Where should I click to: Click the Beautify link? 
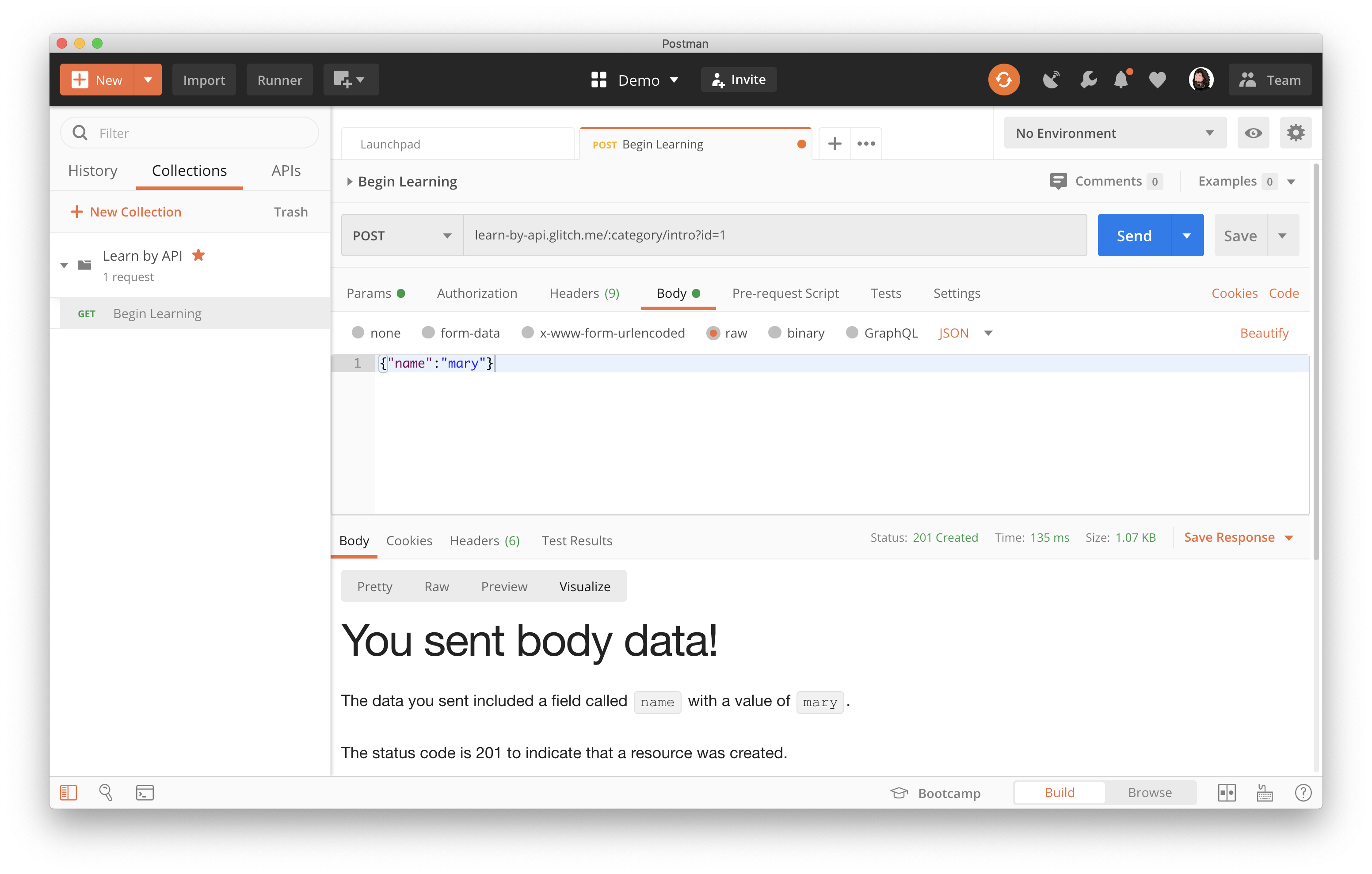click(1264, 333)
